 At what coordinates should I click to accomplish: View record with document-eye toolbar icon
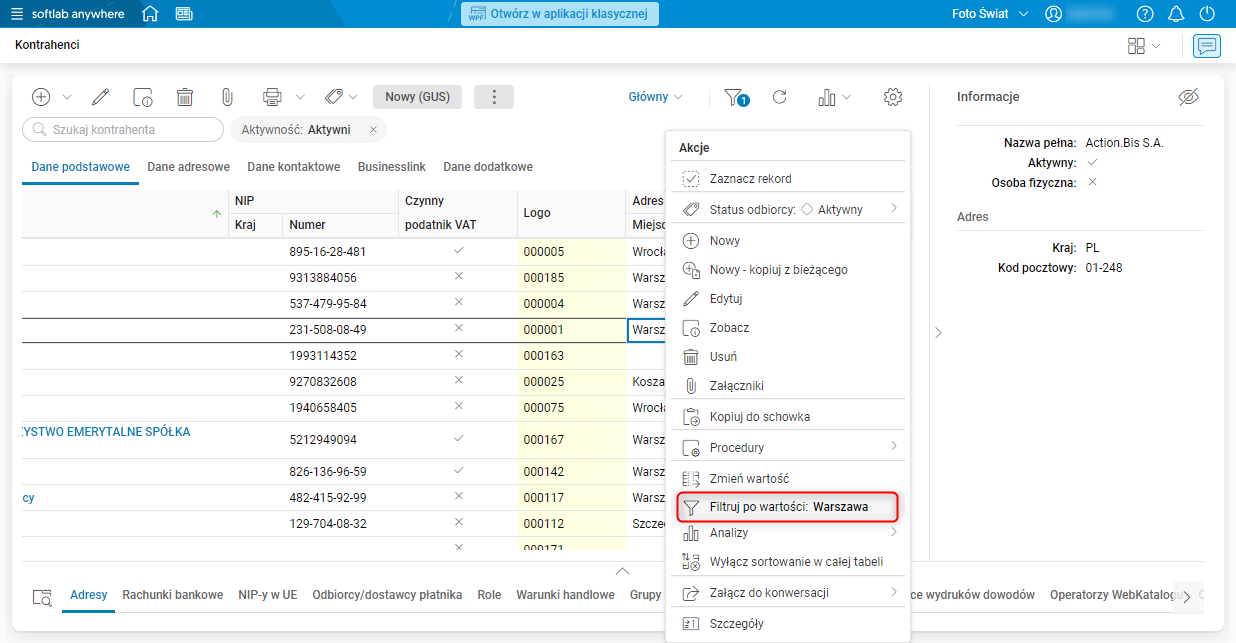coord(142,97)
